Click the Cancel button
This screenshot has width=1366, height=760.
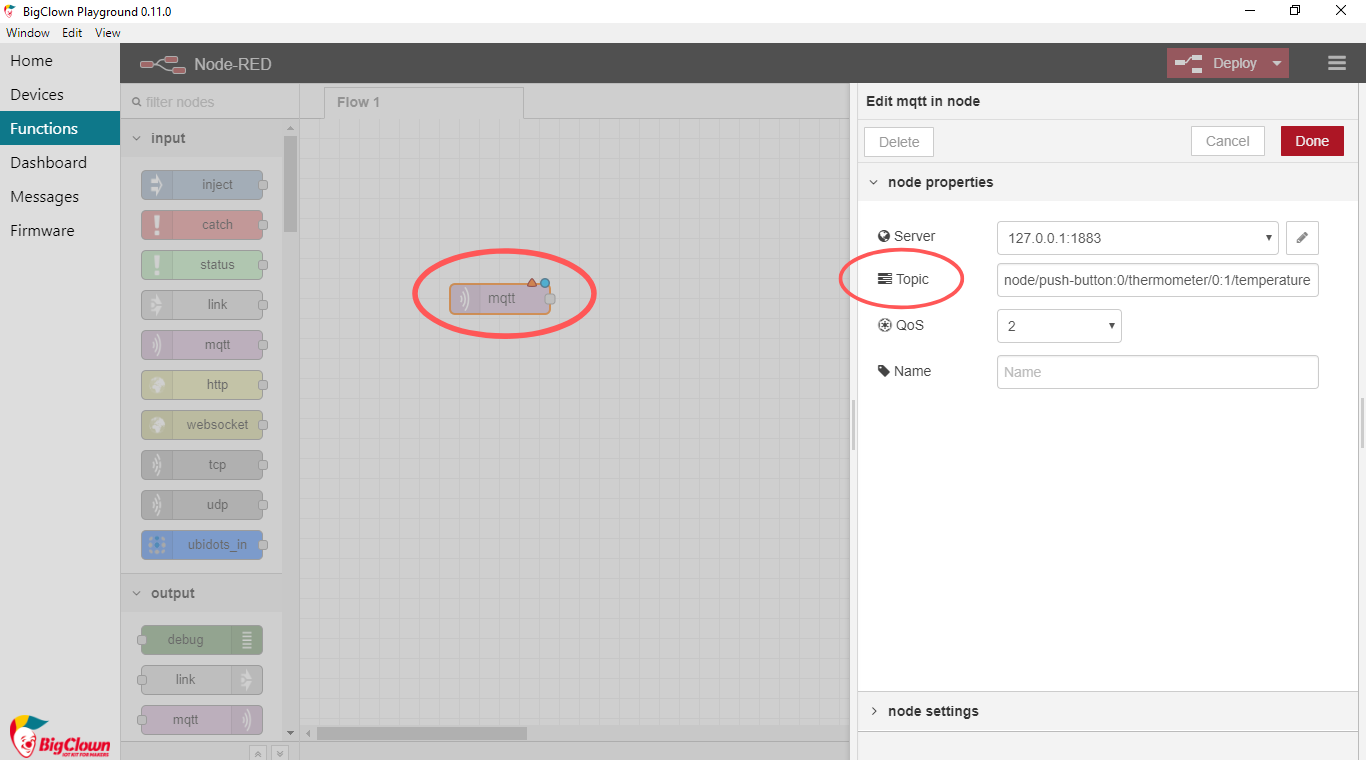click(x=1227, y=141)
